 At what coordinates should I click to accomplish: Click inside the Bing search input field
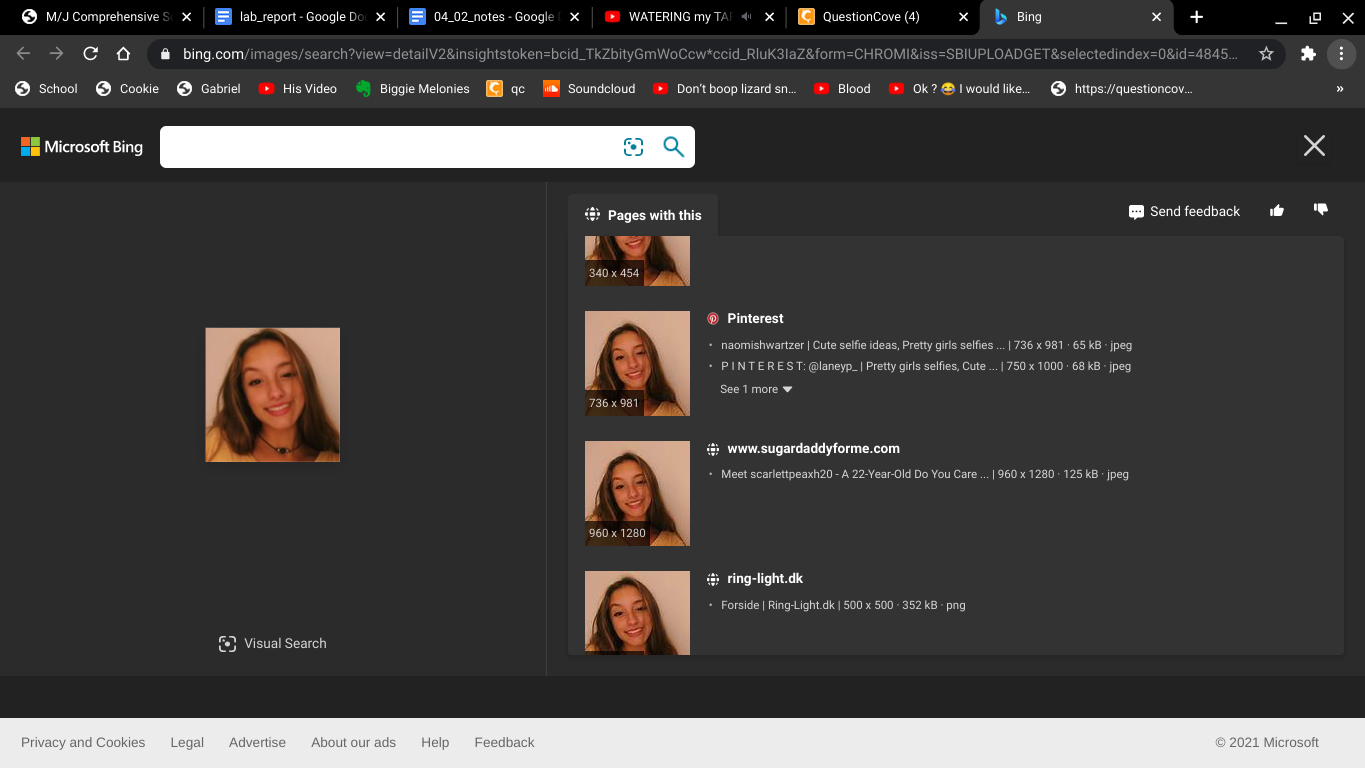pos(390,147)
